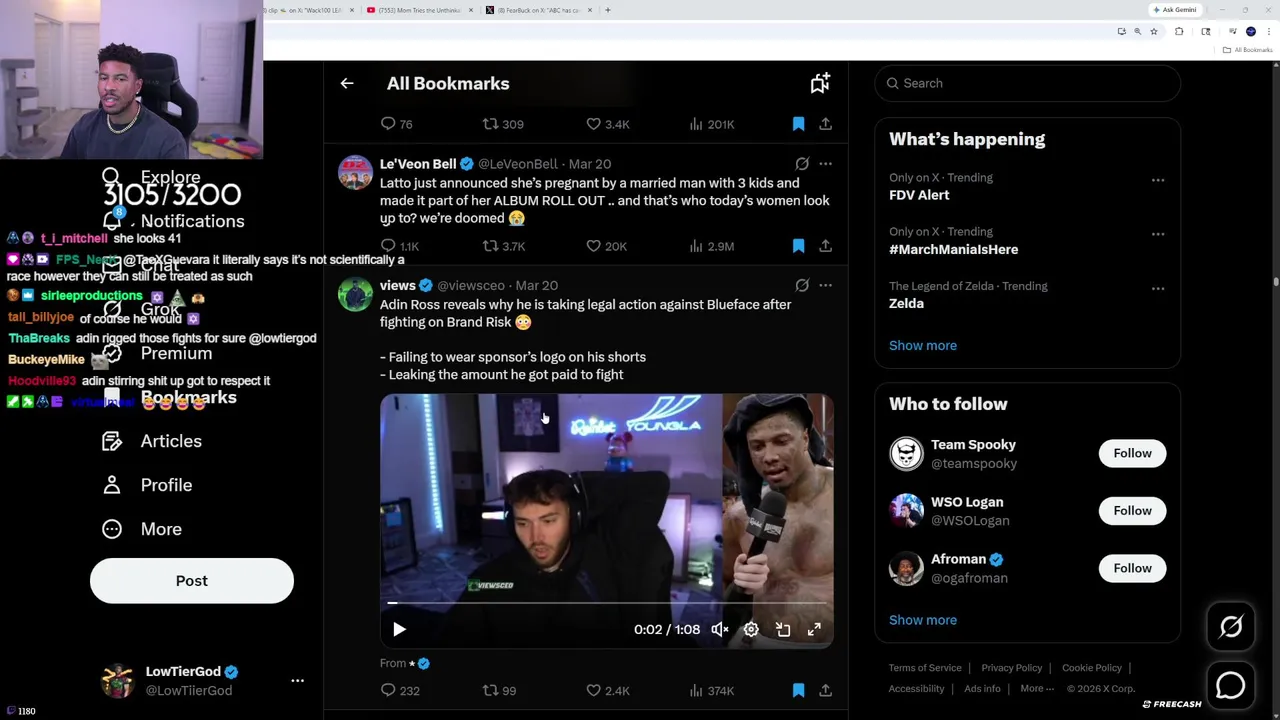Unmute the Adin Ross video
The width and height of the screenshot is (1280, 720).
point(720,630)
